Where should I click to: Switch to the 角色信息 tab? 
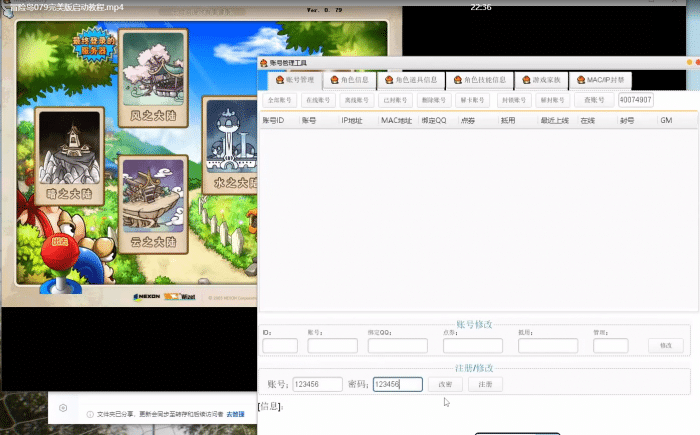[x=349, y=79]
